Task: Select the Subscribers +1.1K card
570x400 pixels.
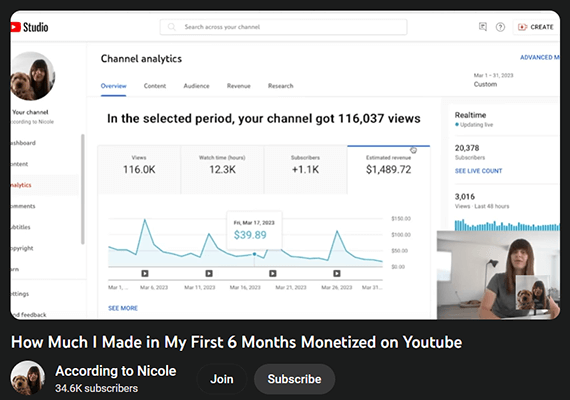Action: tap(305, 170)
